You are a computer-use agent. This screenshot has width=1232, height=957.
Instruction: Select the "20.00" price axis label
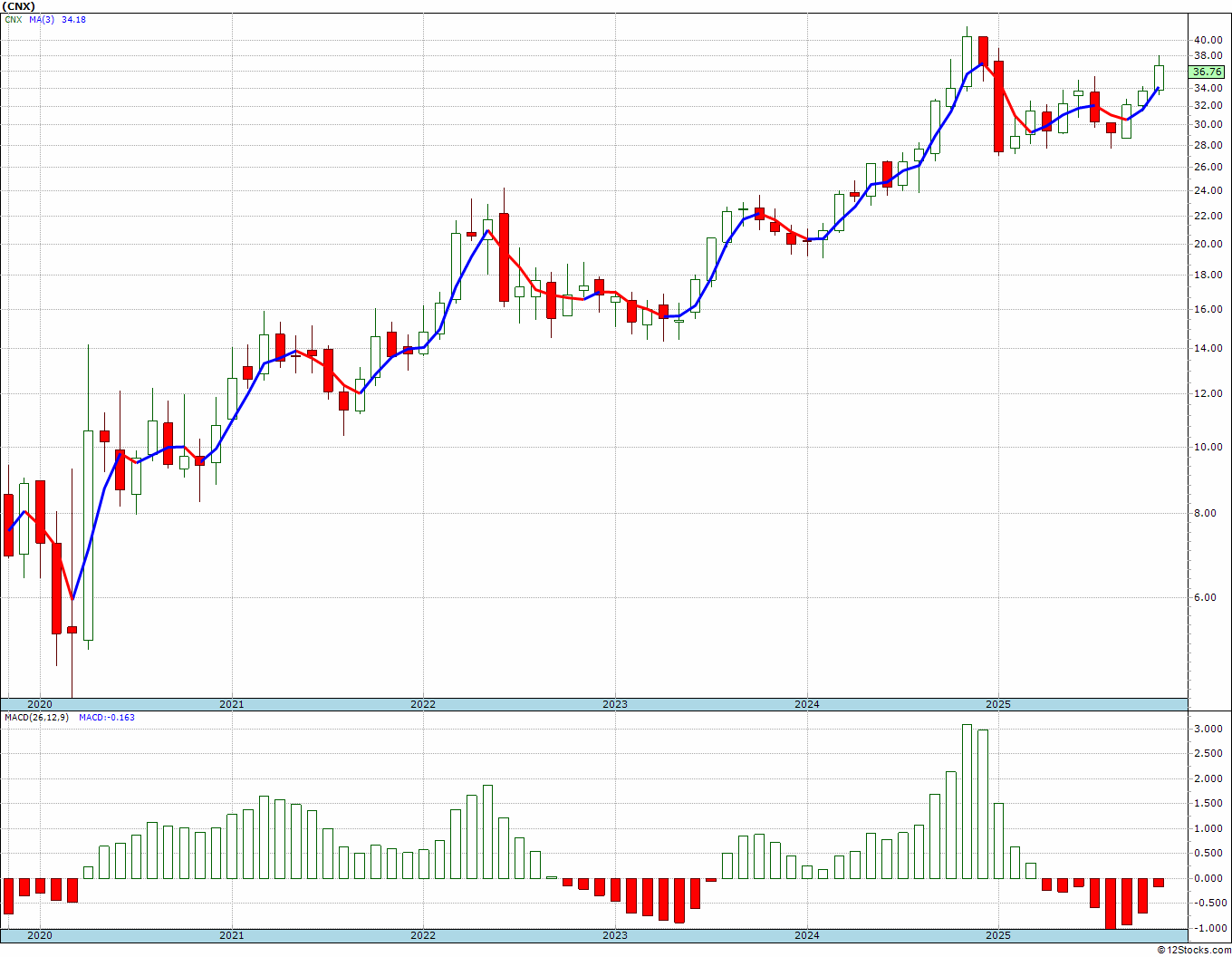click(x=1208, y=244)
